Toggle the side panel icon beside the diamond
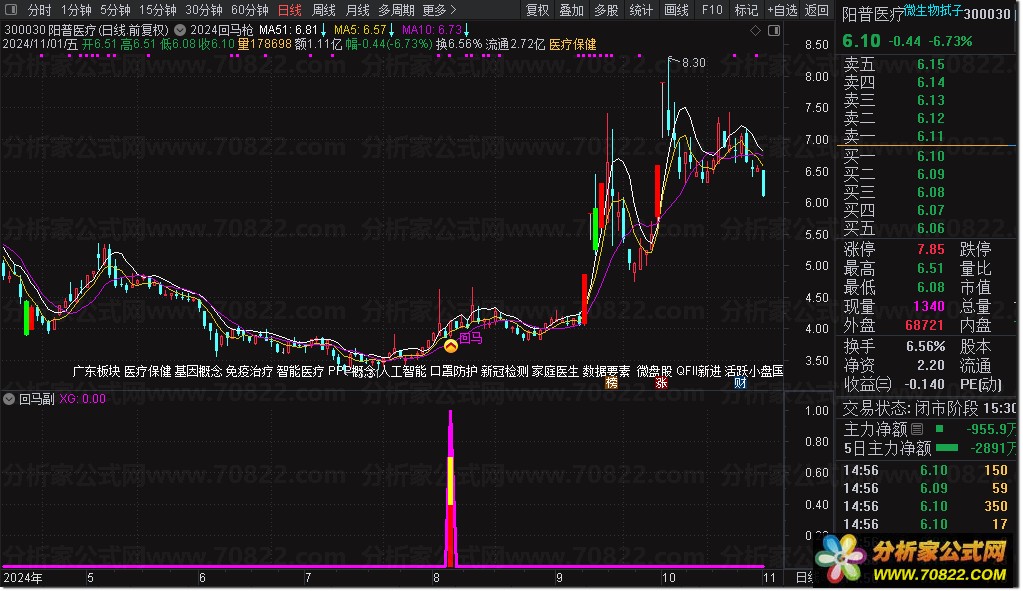Image resolution: width=1023 pixels, height=591 pixels. [774, 31]
